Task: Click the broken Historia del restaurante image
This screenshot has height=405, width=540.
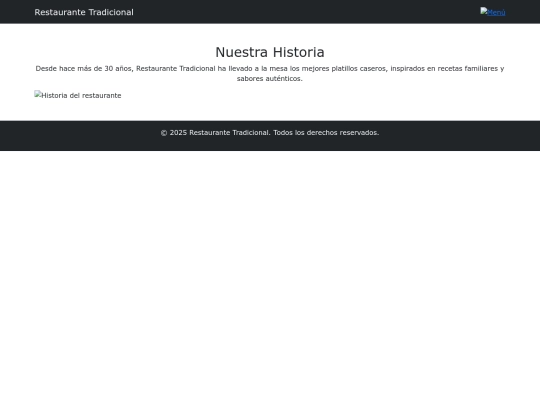Action: 78,95
